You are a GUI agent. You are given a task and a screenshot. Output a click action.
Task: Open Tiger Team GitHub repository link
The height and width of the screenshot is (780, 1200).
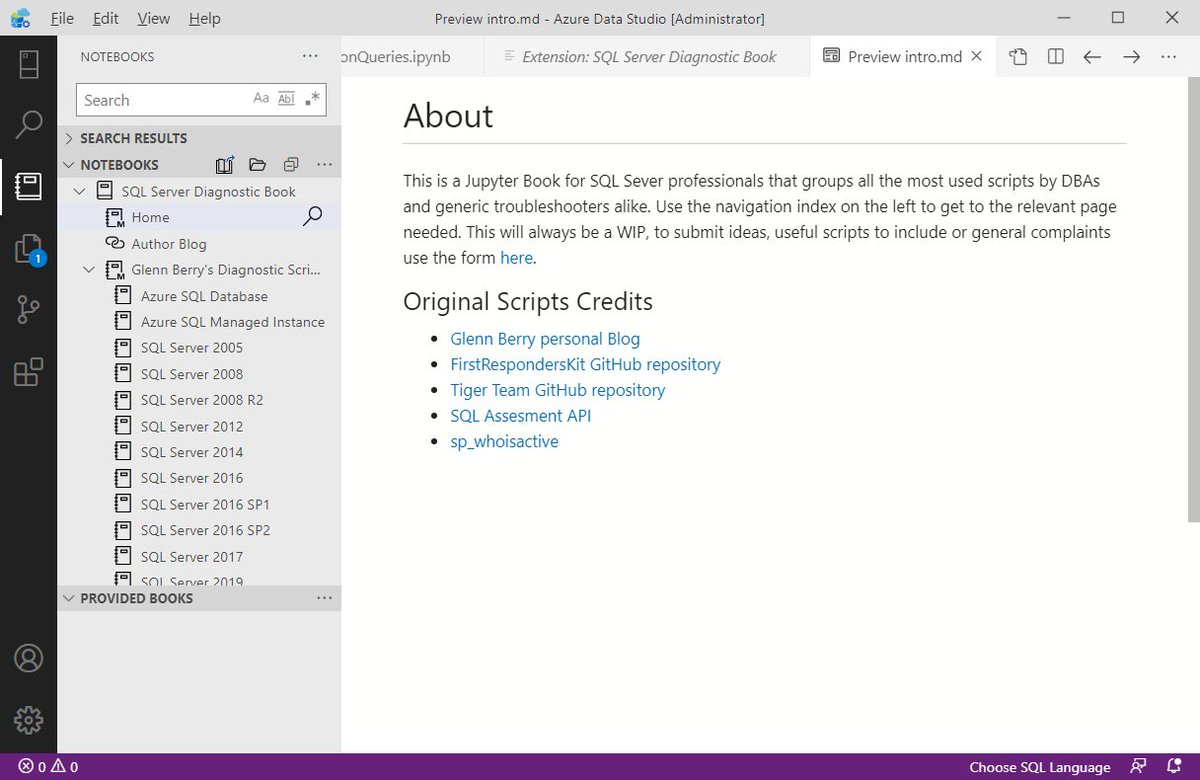[x=557, y=390]
